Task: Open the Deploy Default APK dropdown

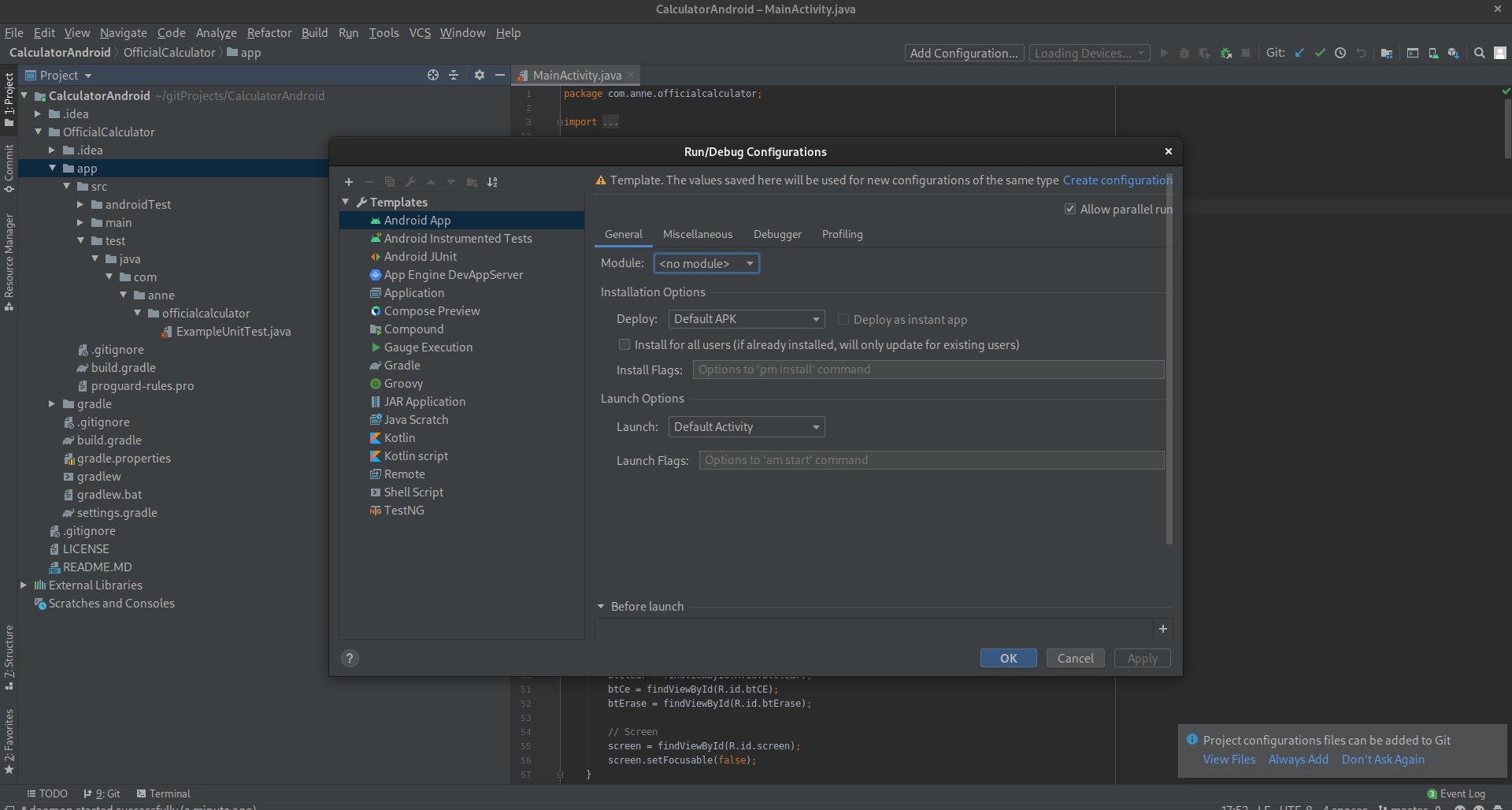Action: (746, 319)
